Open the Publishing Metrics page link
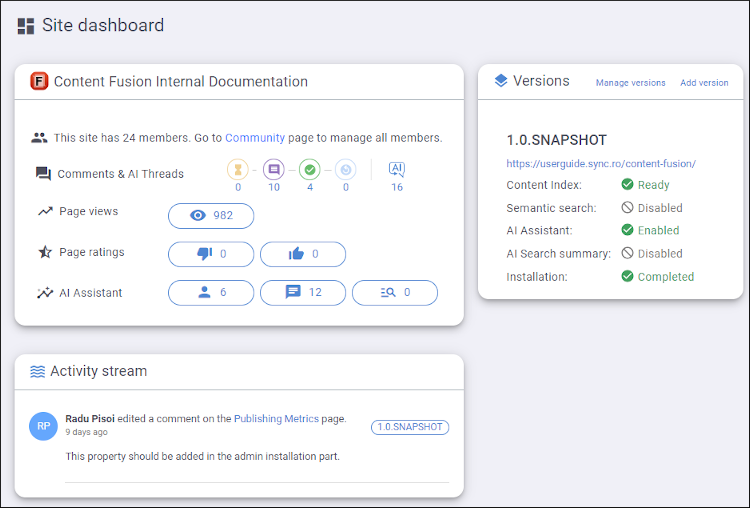 pos(276,419)
